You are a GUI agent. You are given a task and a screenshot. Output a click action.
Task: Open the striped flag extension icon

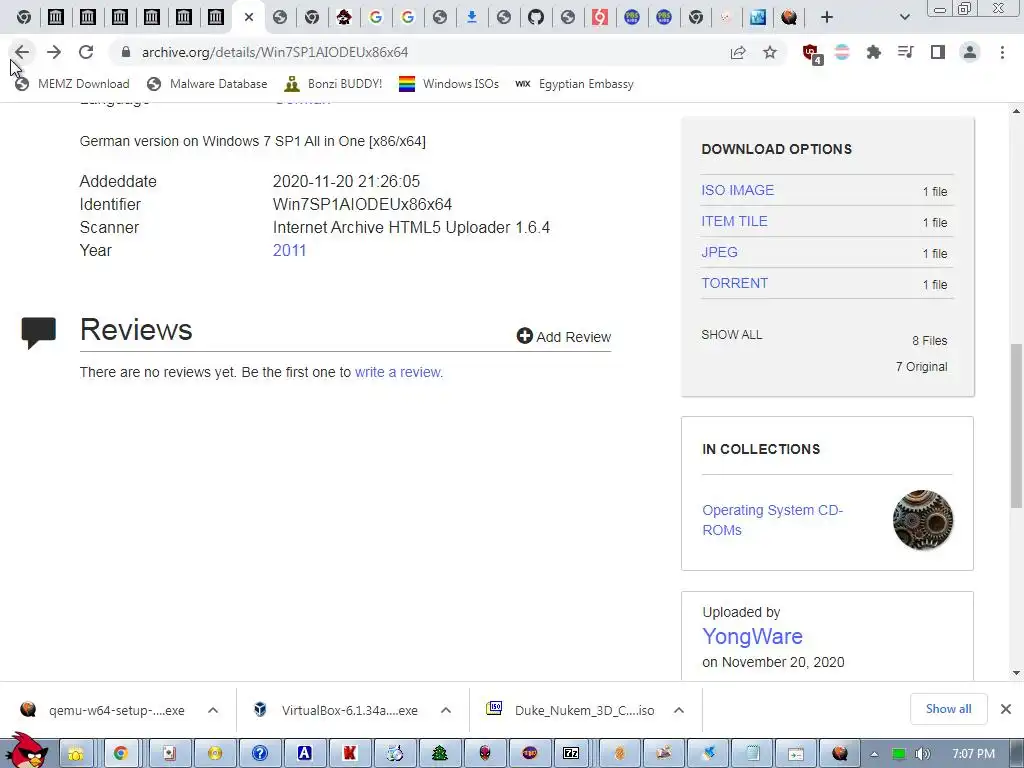(x=842, y=52)
